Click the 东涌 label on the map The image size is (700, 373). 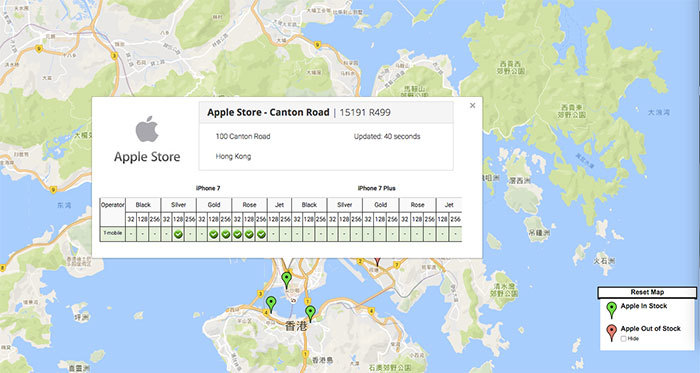(64, 206)
